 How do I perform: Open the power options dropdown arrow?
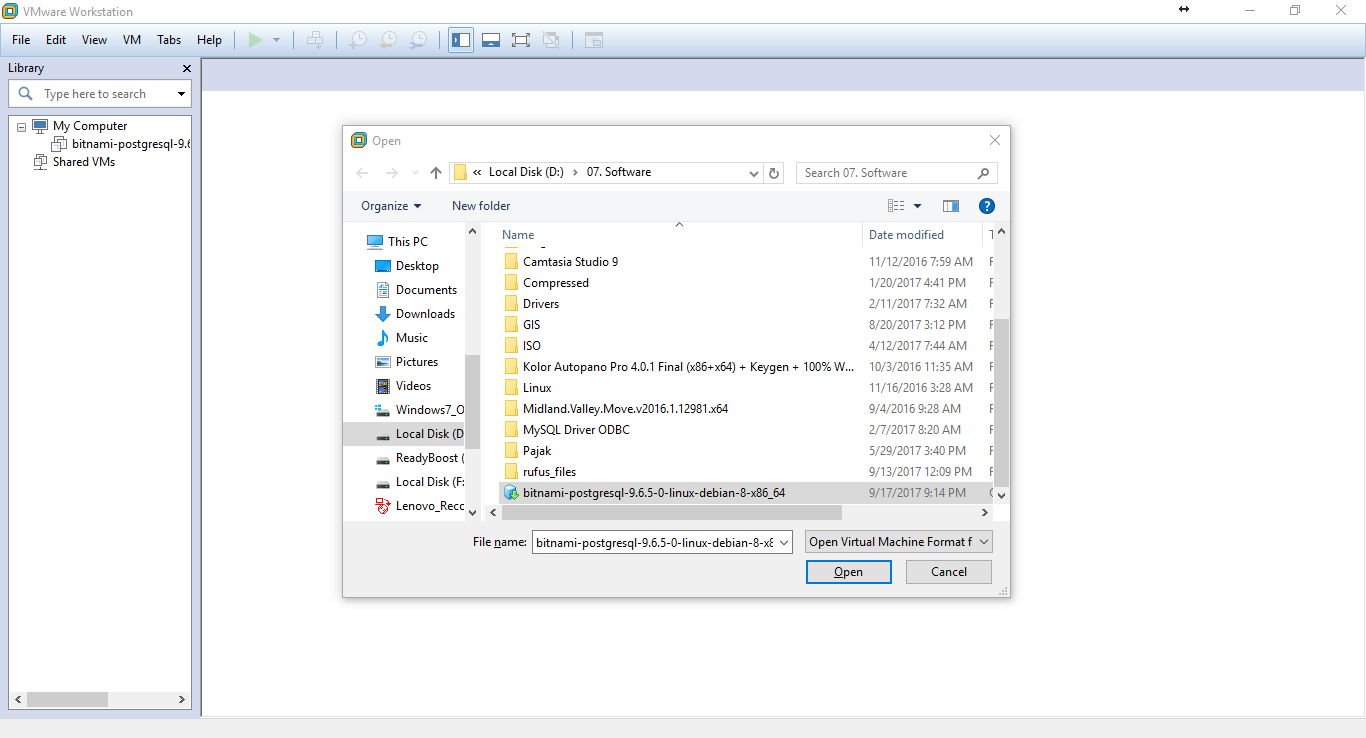277,40
